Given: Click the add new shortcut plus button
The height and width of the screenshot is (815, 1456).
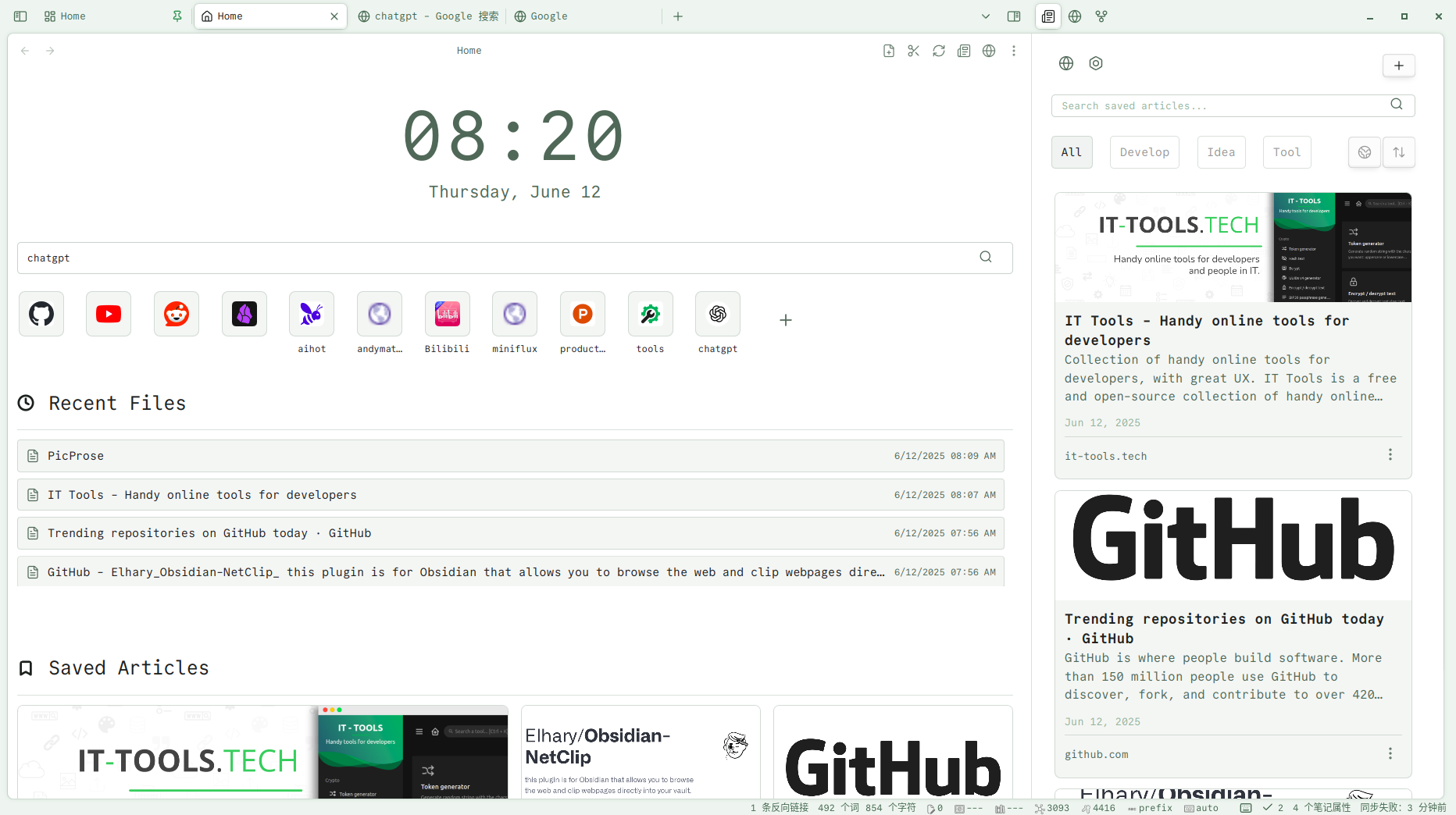Looking at the screenshot, I should tap(786, 320).
